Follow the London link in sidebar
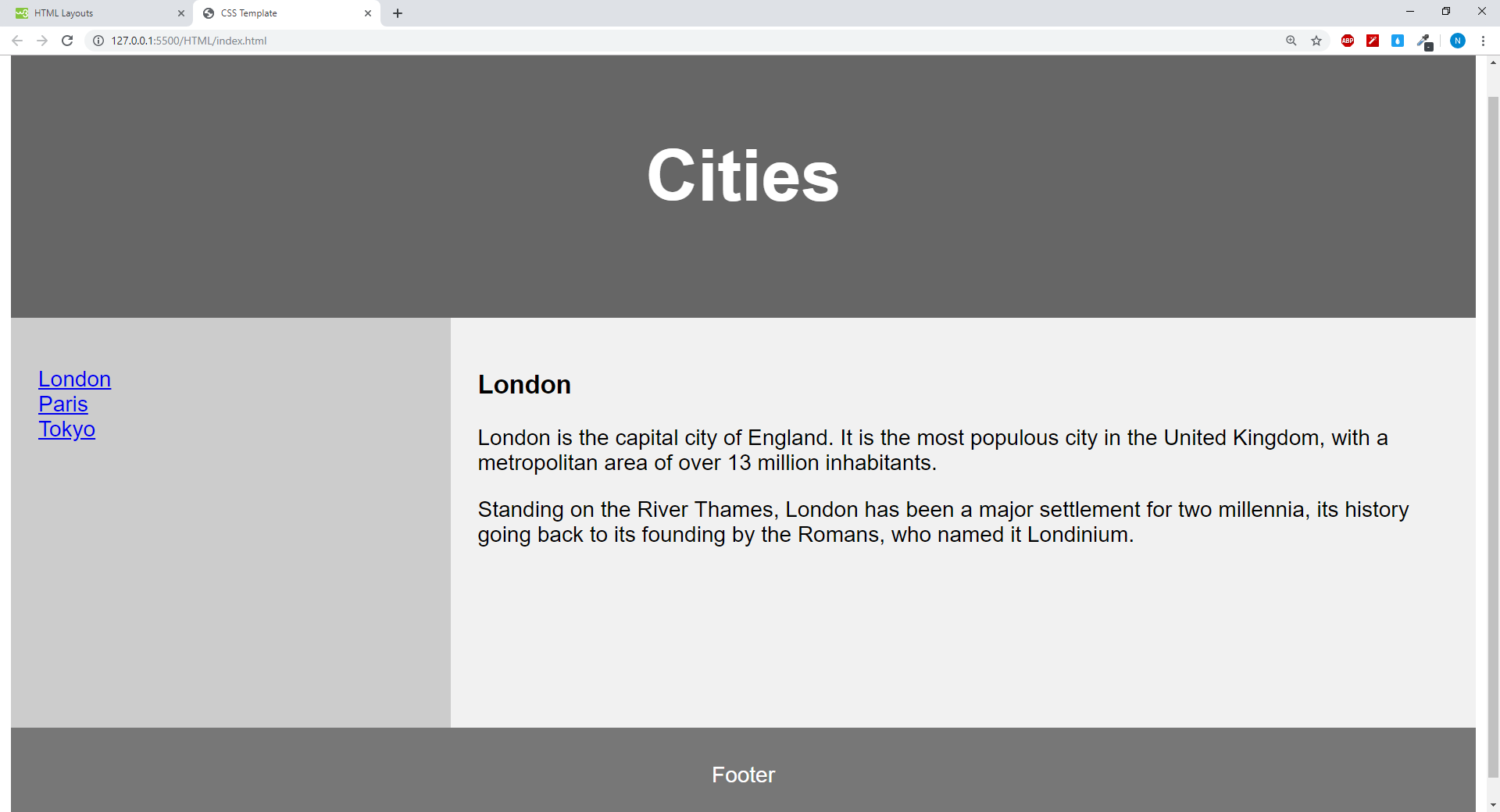The image size is (1500, 812). [x=75, y=379]
